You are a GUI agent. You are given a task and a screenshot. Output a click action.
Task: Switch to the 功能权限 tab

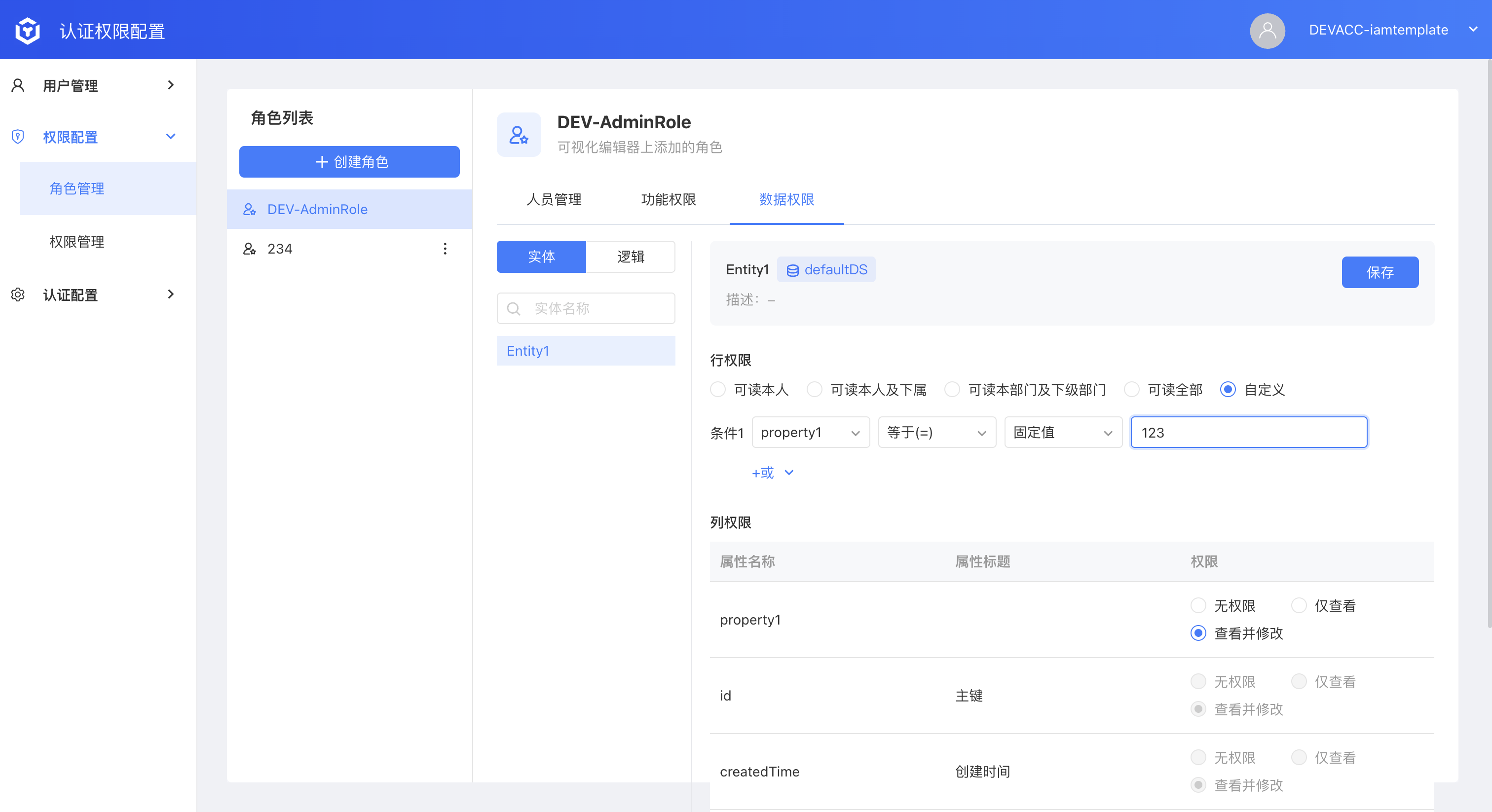(x=669, y=199)
